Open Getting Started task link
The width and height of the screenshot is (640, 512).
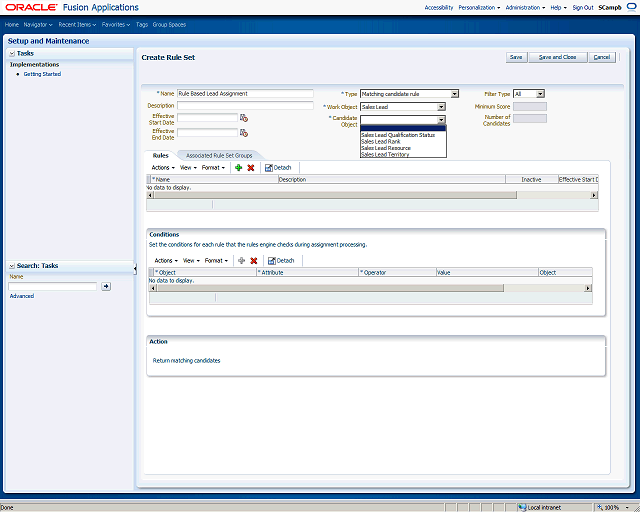pyautogui.click(x=42, y=74)
